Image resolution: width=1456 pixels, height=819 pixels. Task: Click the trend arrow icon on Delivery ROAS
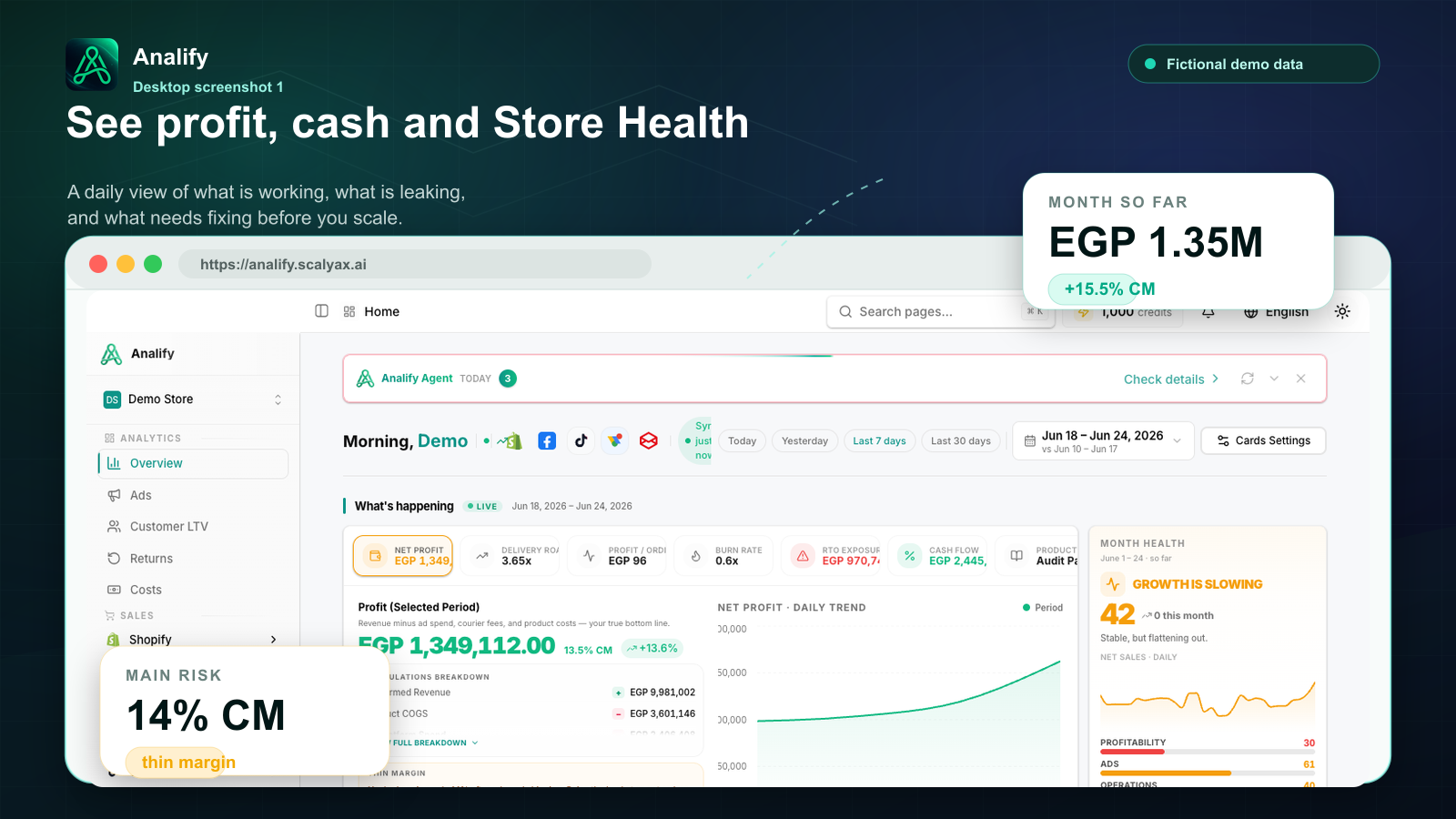482,556
